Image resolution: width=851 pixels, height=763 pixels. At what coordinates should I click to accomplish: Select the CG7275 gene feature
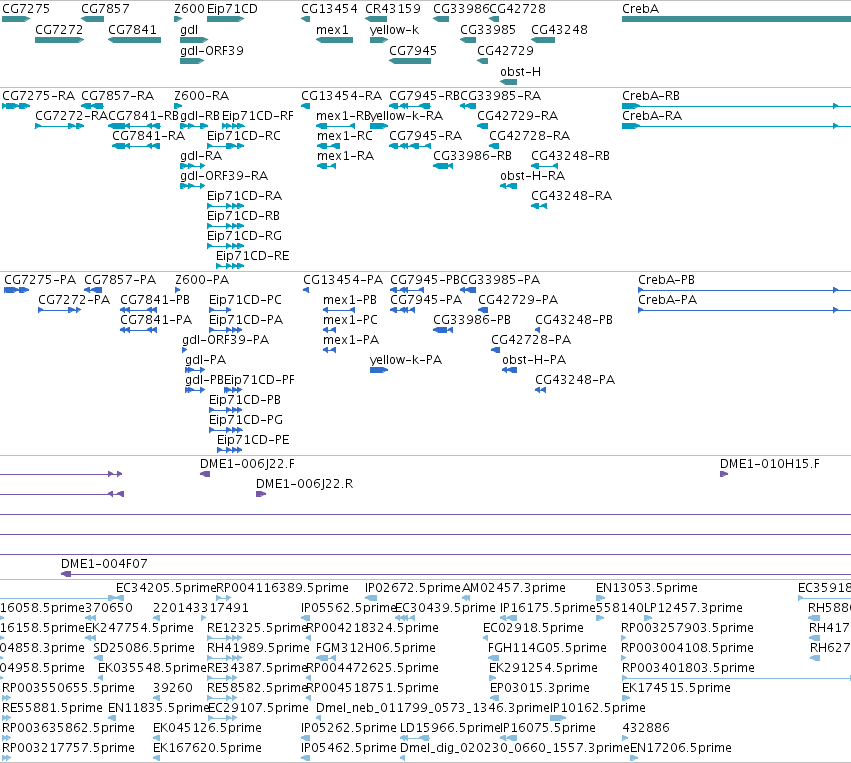16,19
